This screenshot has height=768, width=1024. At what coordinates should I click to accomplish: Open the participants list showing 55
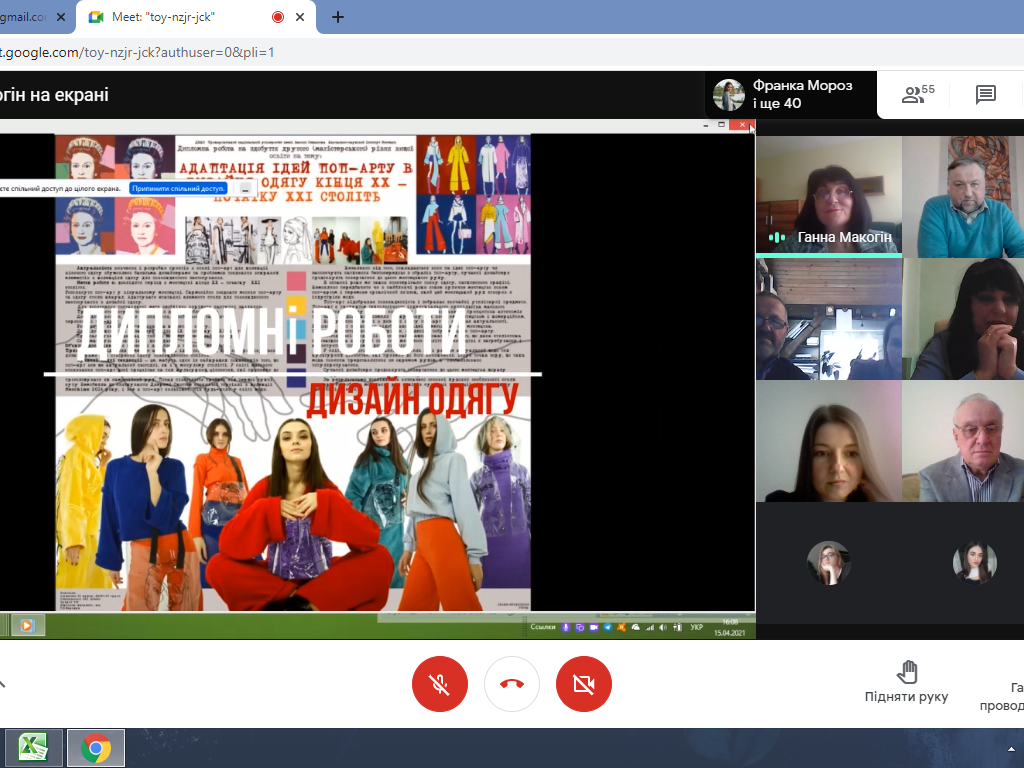917,95
